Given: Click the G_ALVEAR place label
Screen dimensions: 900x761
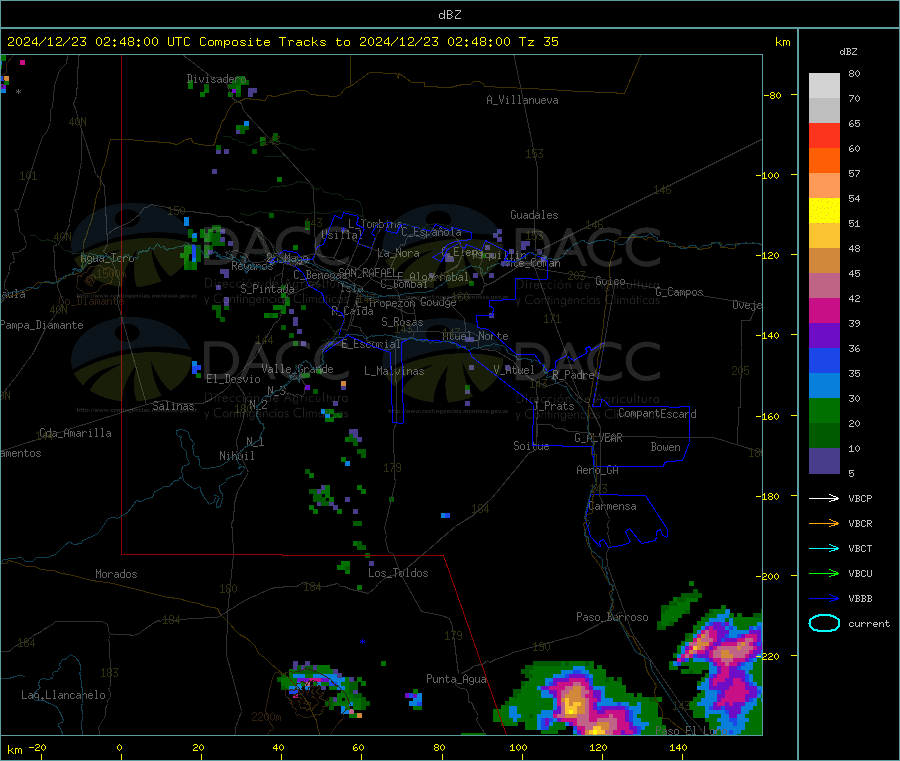Looking at the screenshot, I should [598, 438].
